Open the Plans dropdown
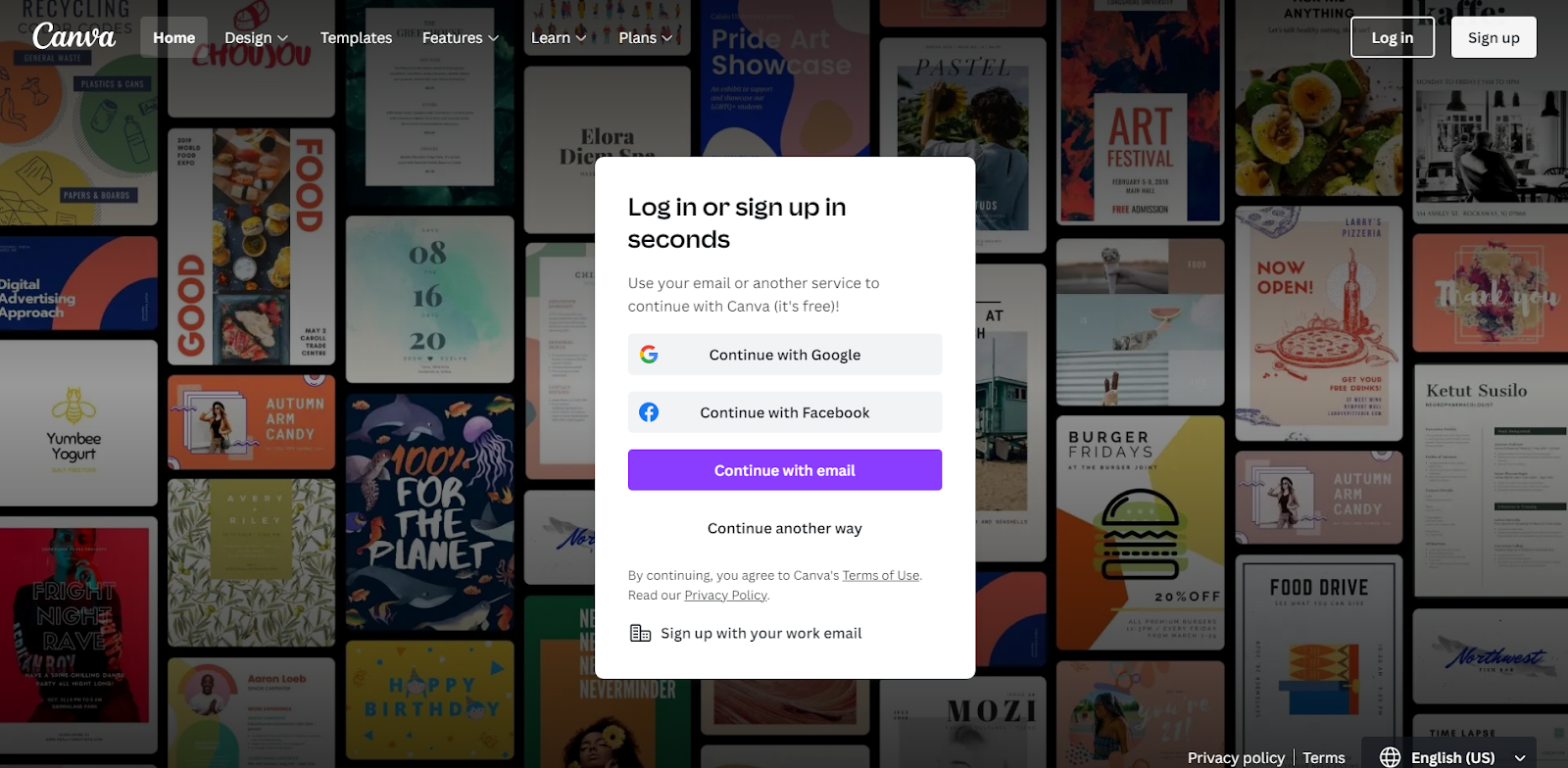1568x768 pixels. [646, 37]
